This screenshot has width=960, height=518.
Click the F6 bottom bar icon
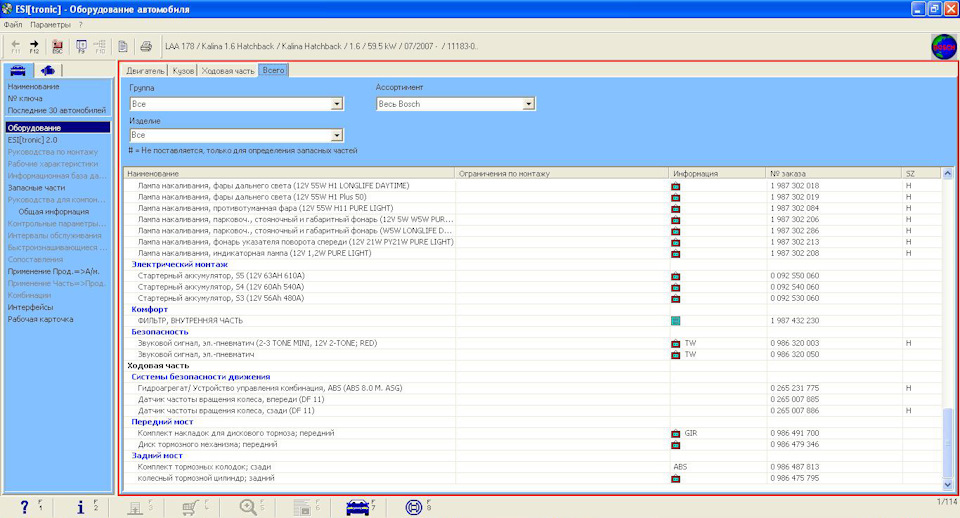302,507
